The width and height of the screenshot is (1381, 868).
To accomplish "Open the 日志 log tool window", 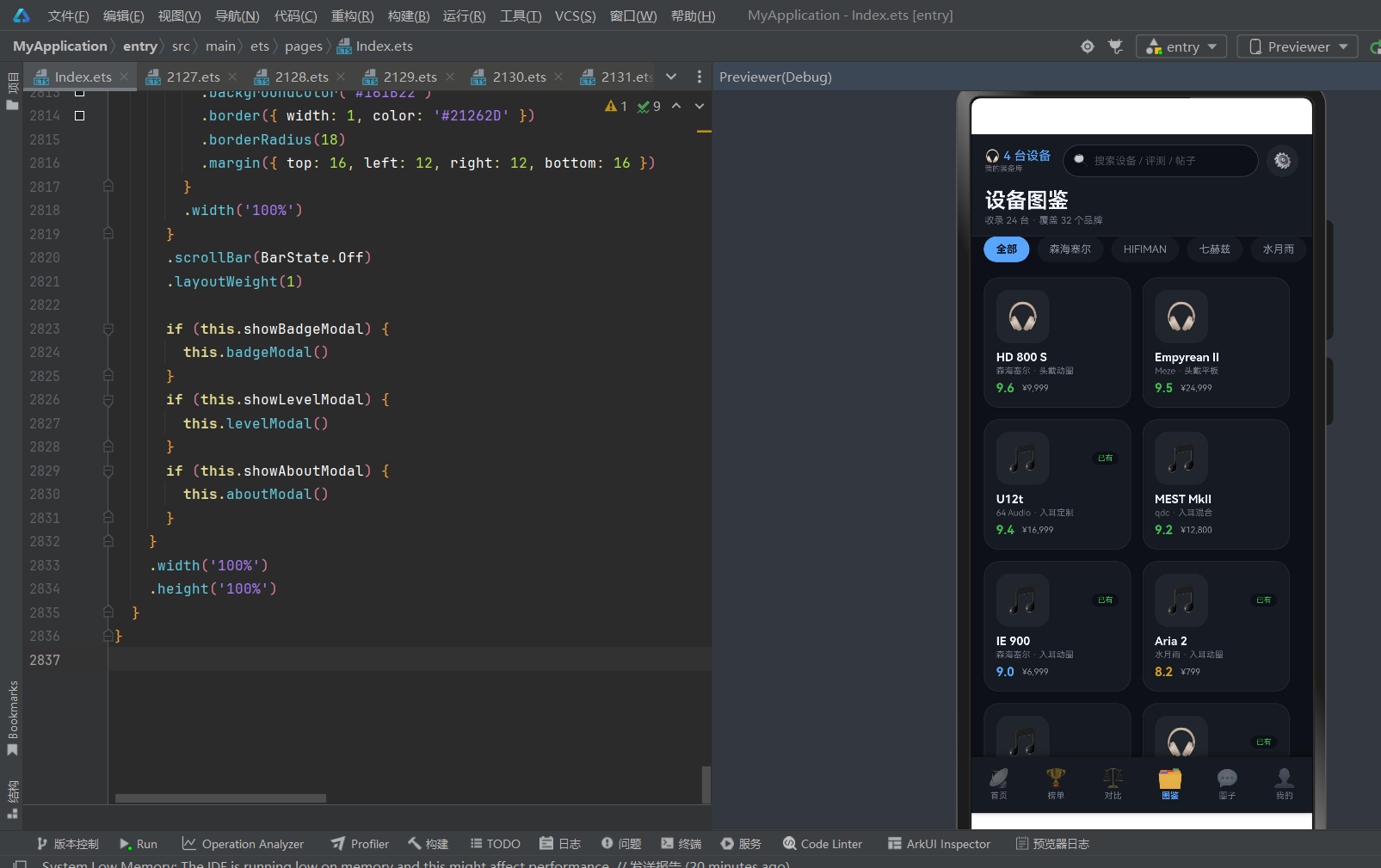I will (x=560, y=844).
